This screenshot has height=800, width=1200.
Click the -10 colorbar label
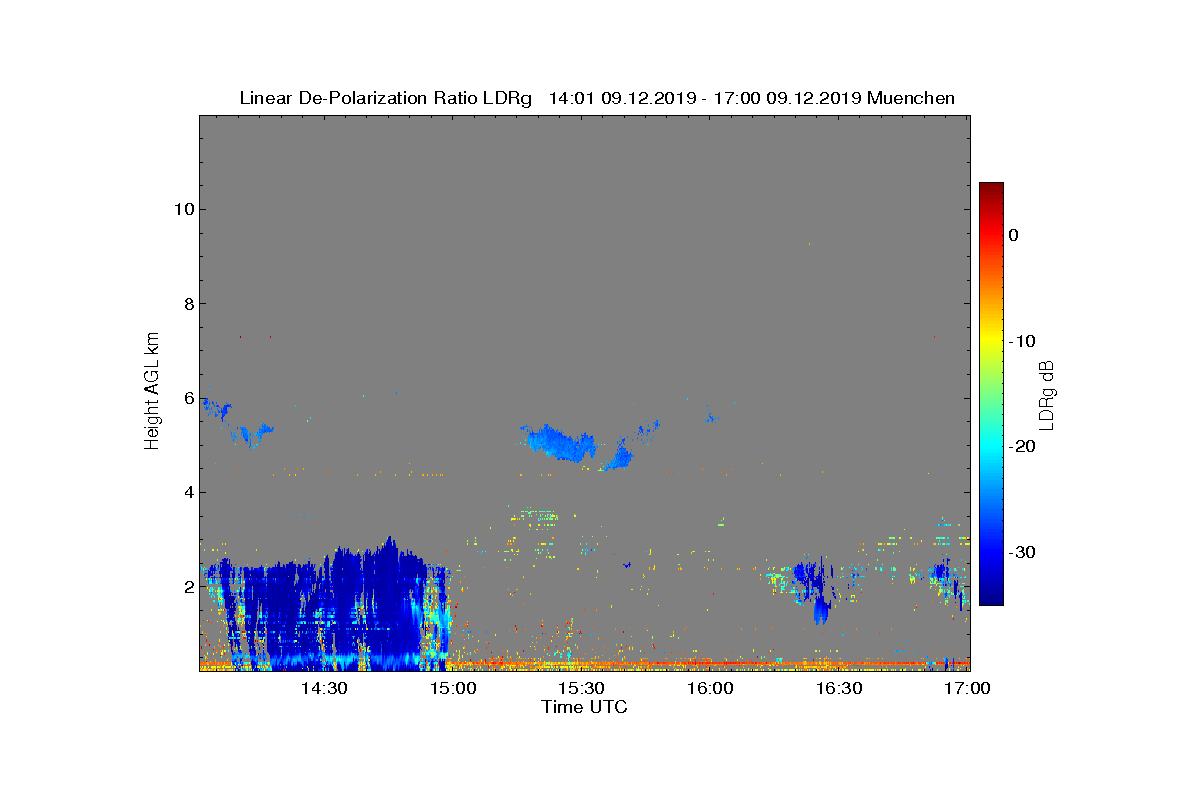(x=1022, y=341)
